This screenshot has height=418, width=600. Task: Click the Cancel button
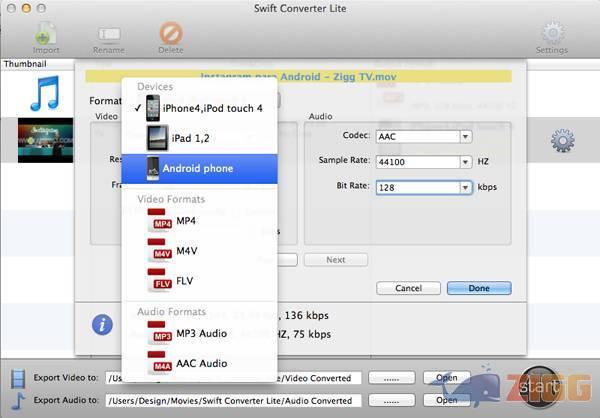(x=408, y=288)
